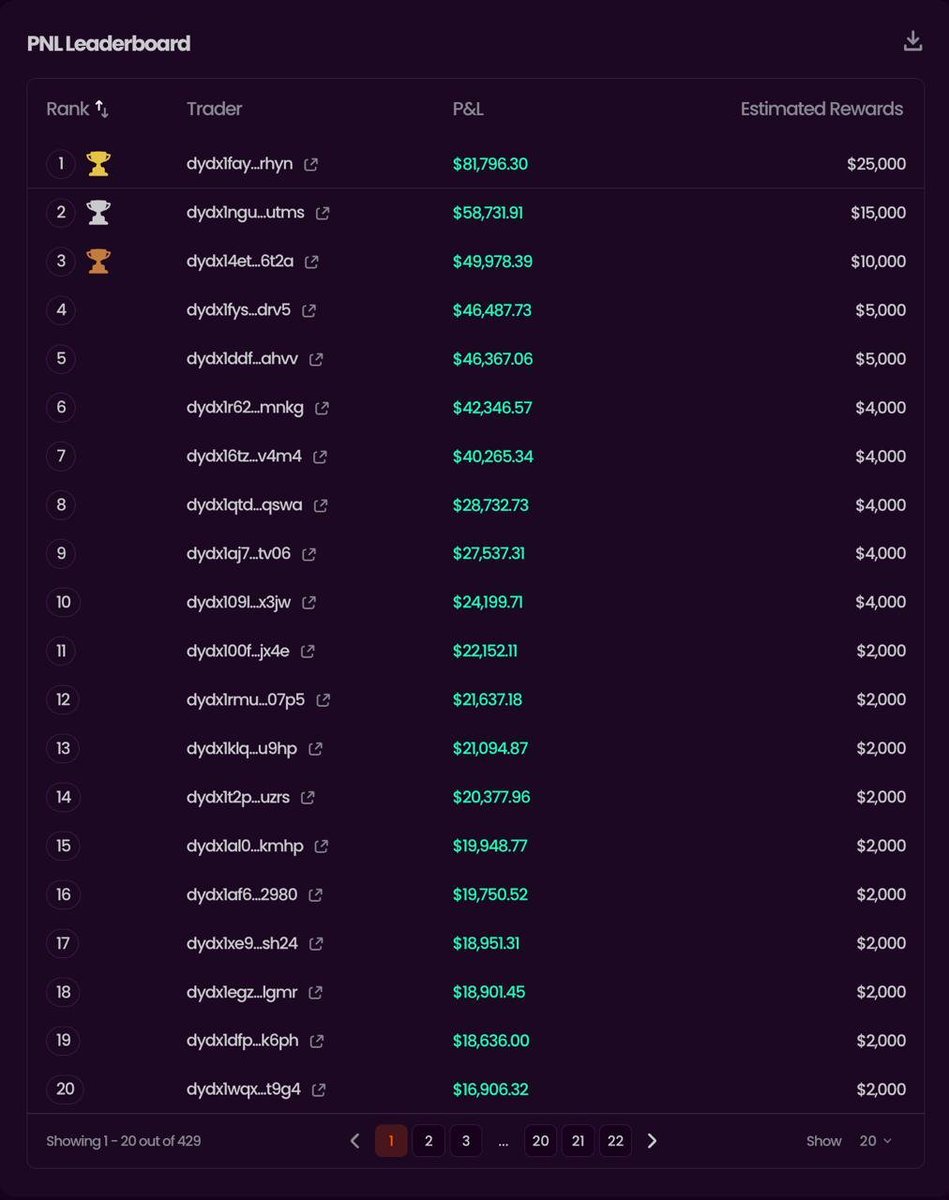This screenshot has height=1200, width=949.
Task: Open external link for dydx1ngu...utms
Action: (322, 213)
